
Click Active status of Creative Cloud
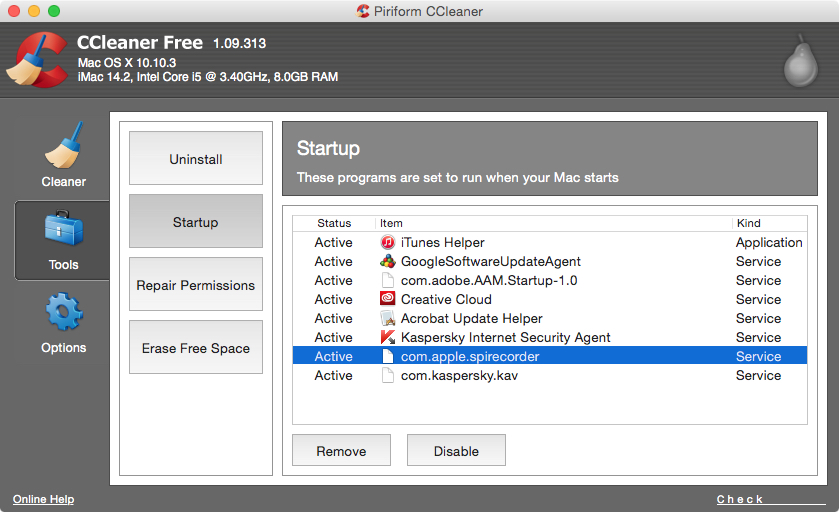coord(333,299)
